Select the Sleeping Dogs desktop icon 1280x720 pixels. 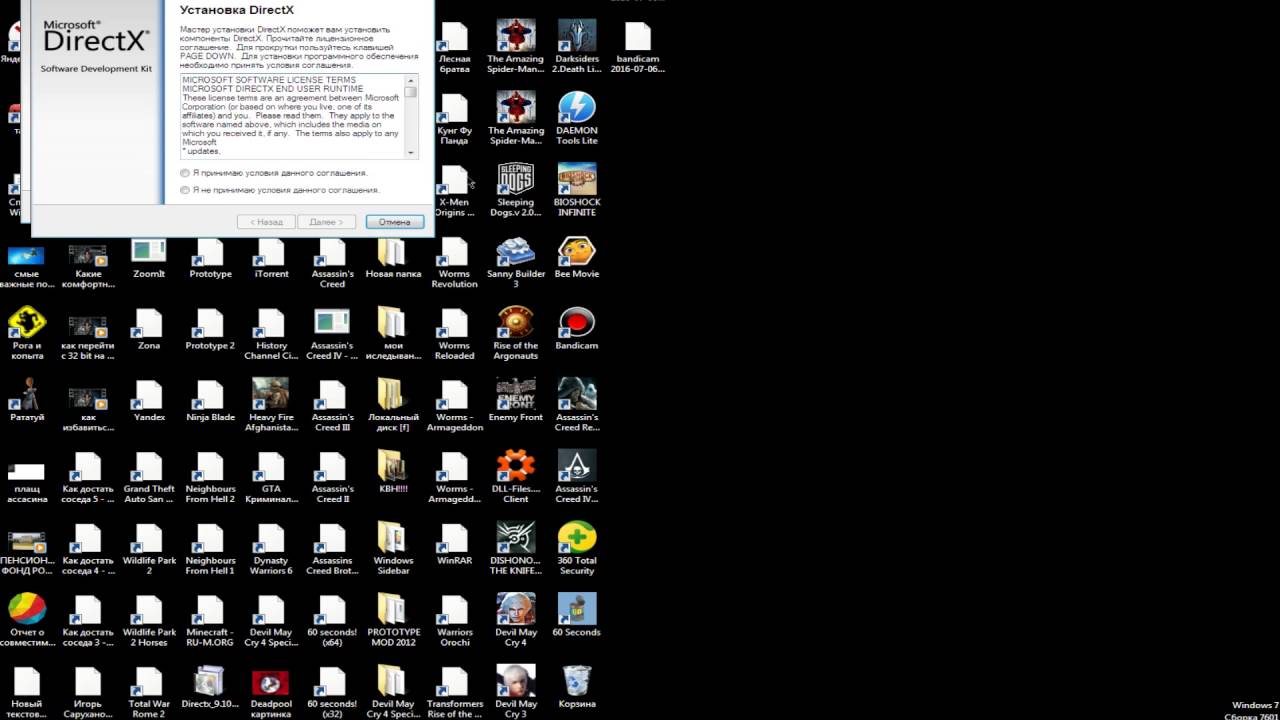pyautogui.click(x=516, y=190)
